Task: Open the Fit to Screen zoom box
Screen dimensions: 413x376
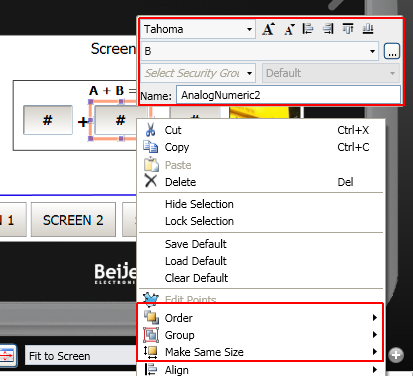Action: [81, 356]
